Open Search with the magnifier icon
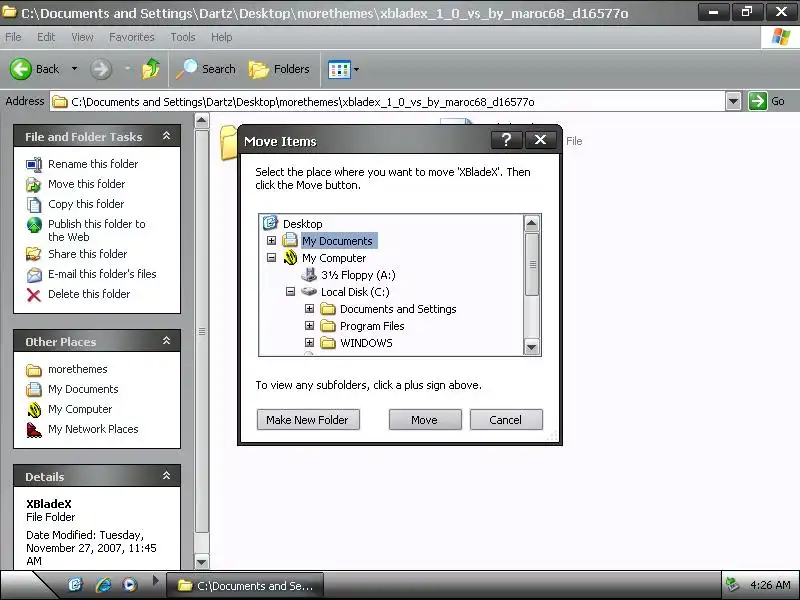The width and height of the screenshot is (800, 600). pyautogui.click(x=206, y=69)
